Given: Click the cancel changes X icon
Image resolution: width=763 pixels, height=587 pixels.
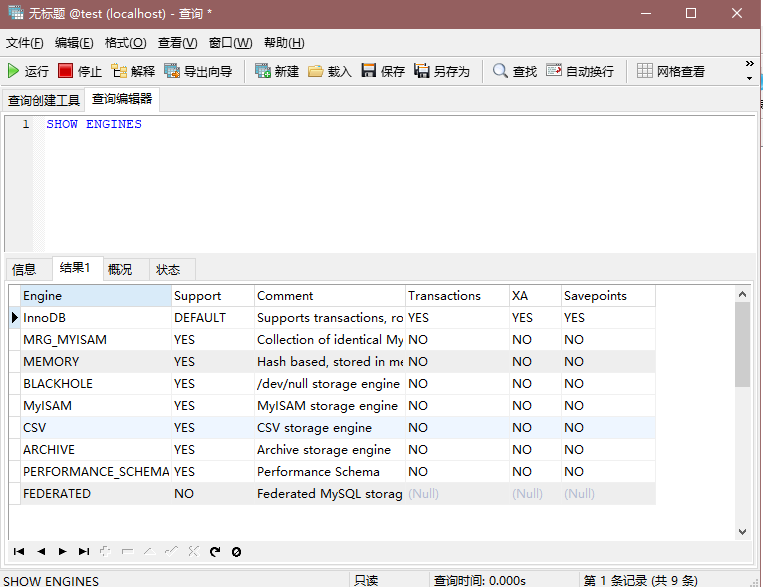Looking at the screenshot, I should coord(193,551).
